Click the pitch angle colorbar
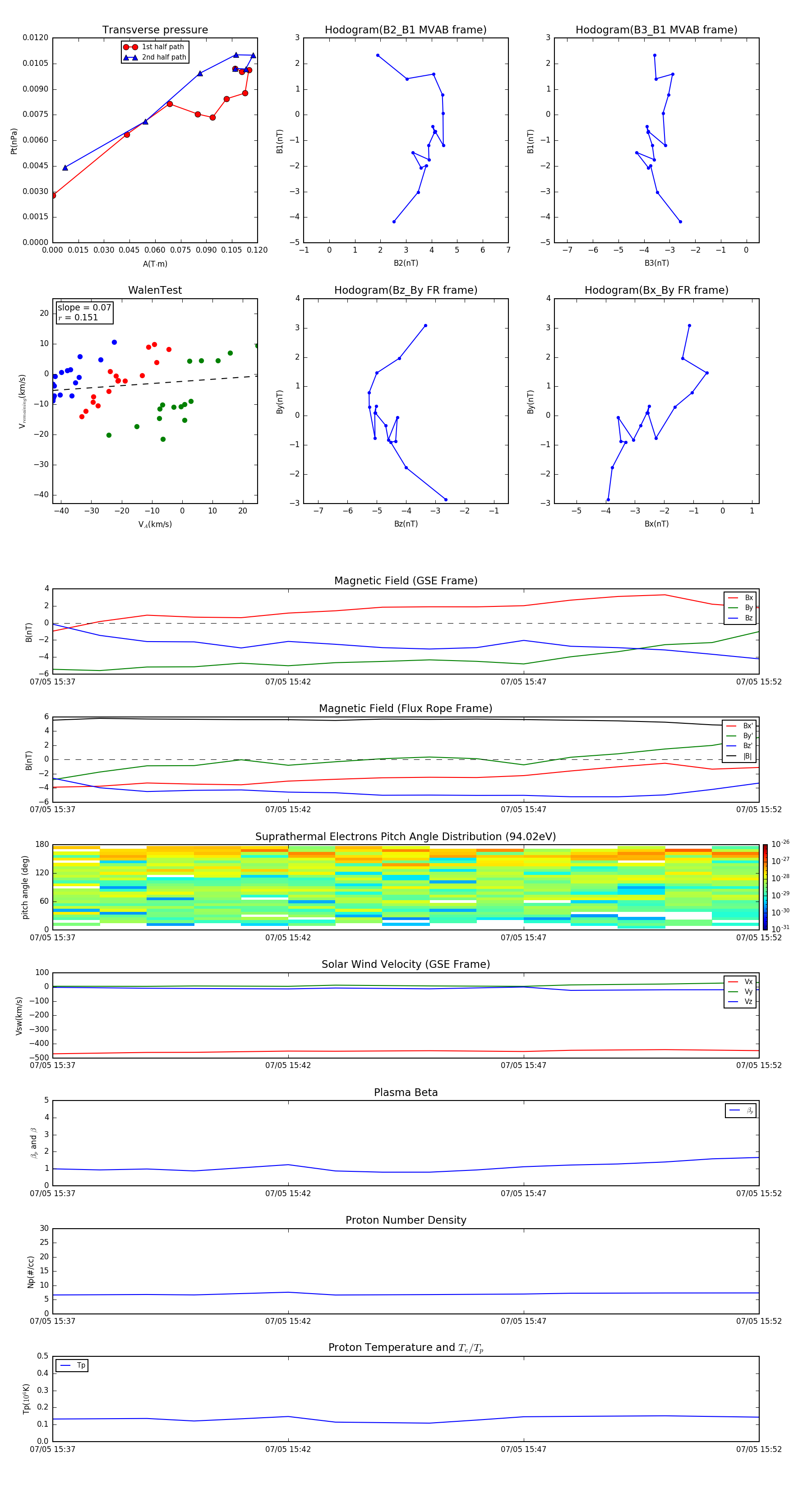Screen dimensions: 812x1489 765,887
